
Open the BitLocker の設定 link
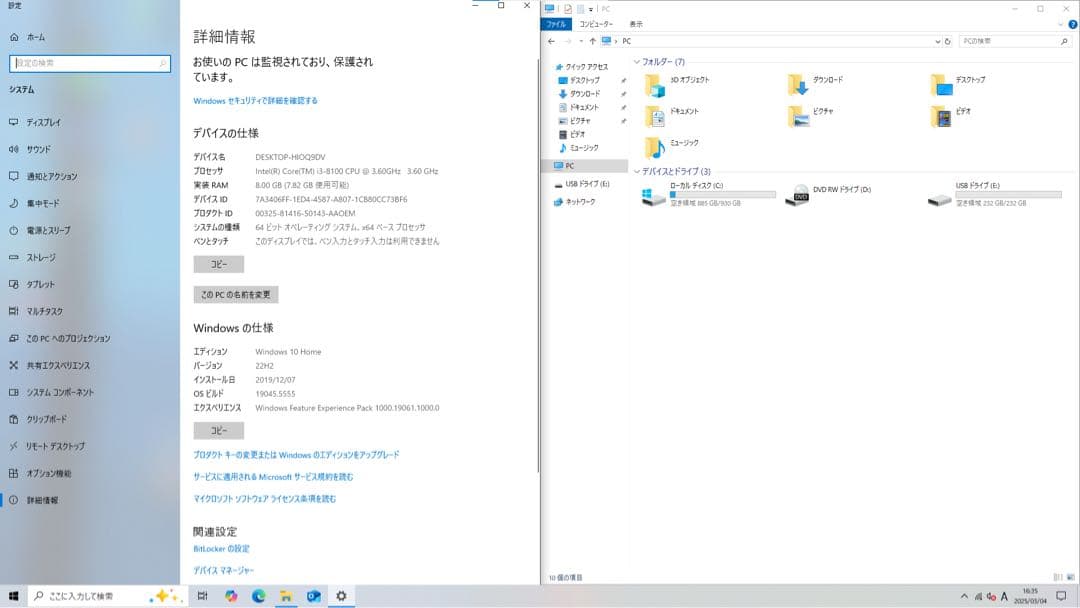pos(224,548)
